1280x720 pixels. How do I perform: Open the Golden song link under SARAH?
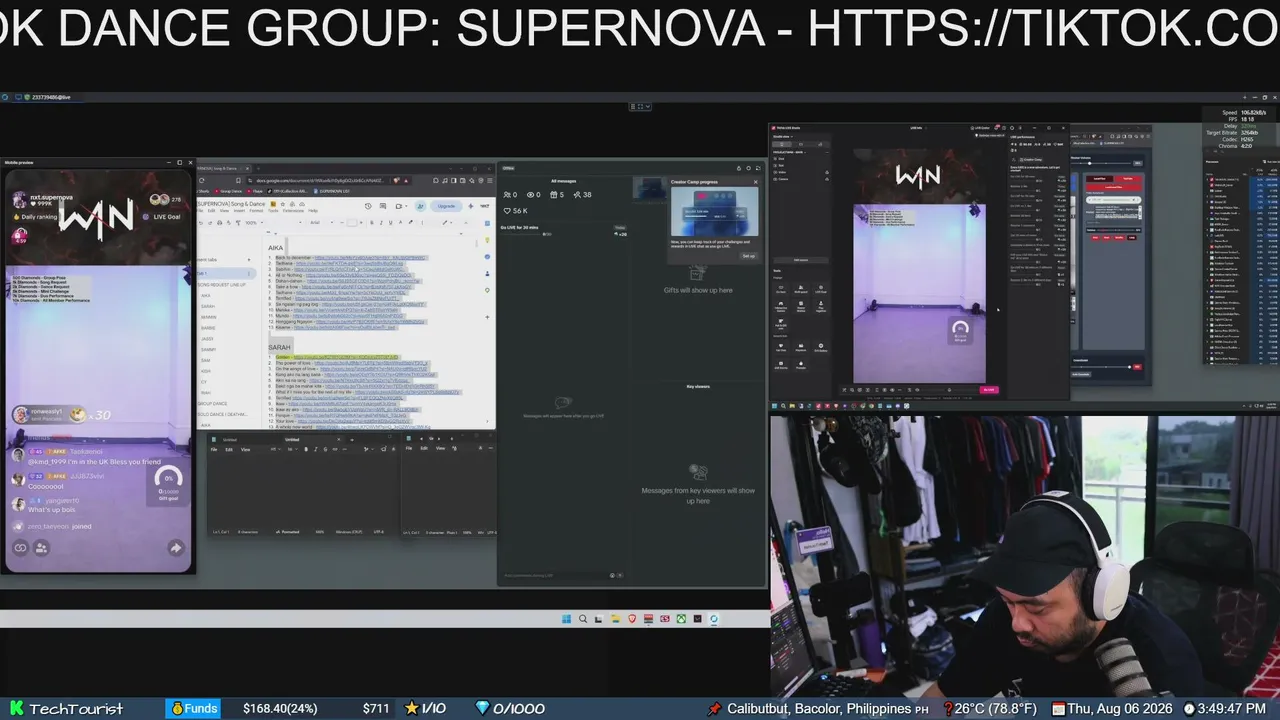click(x=346, y=357)
